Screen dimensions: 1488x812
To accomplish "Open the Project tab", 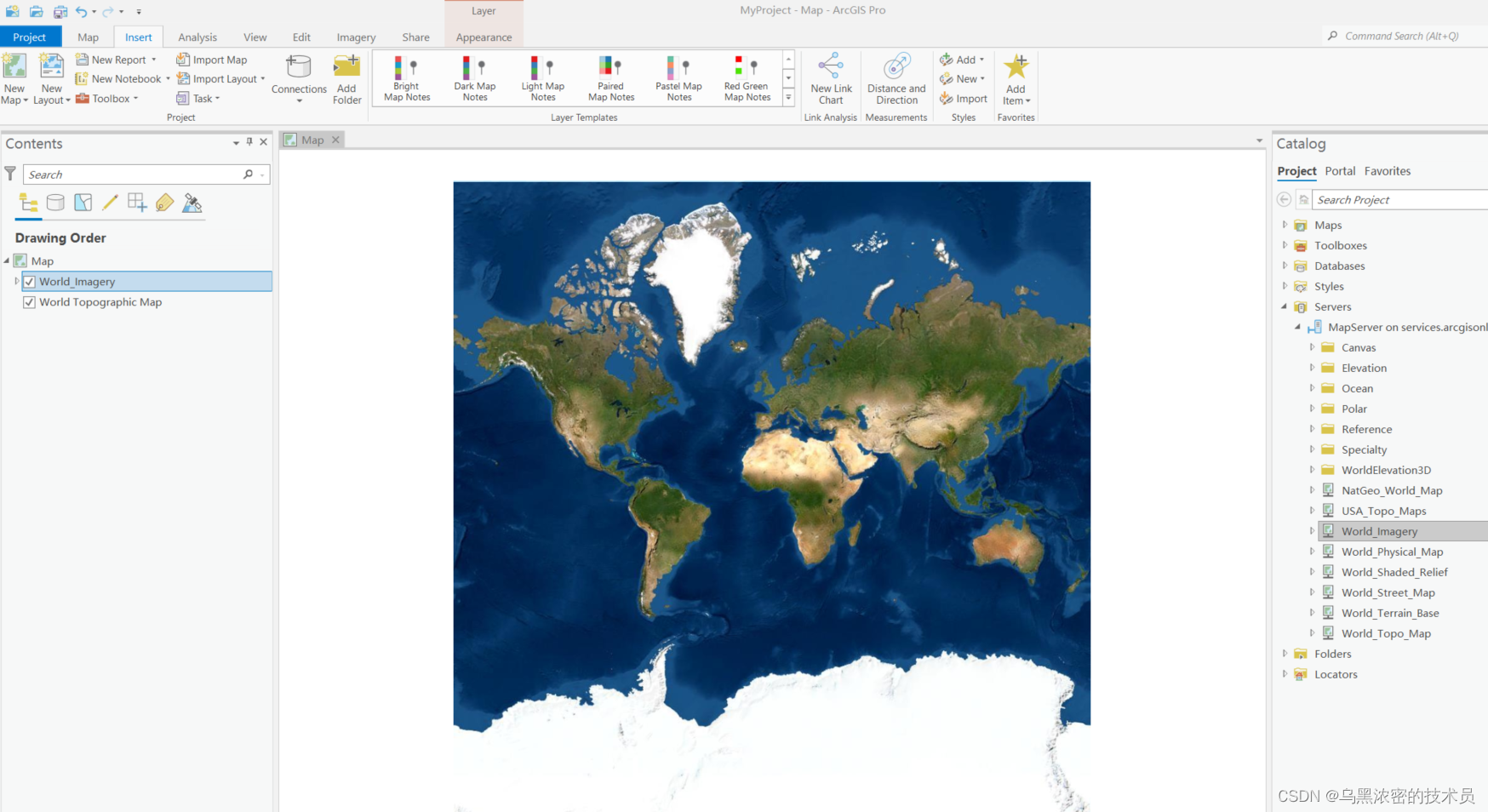I will point(30,37).
